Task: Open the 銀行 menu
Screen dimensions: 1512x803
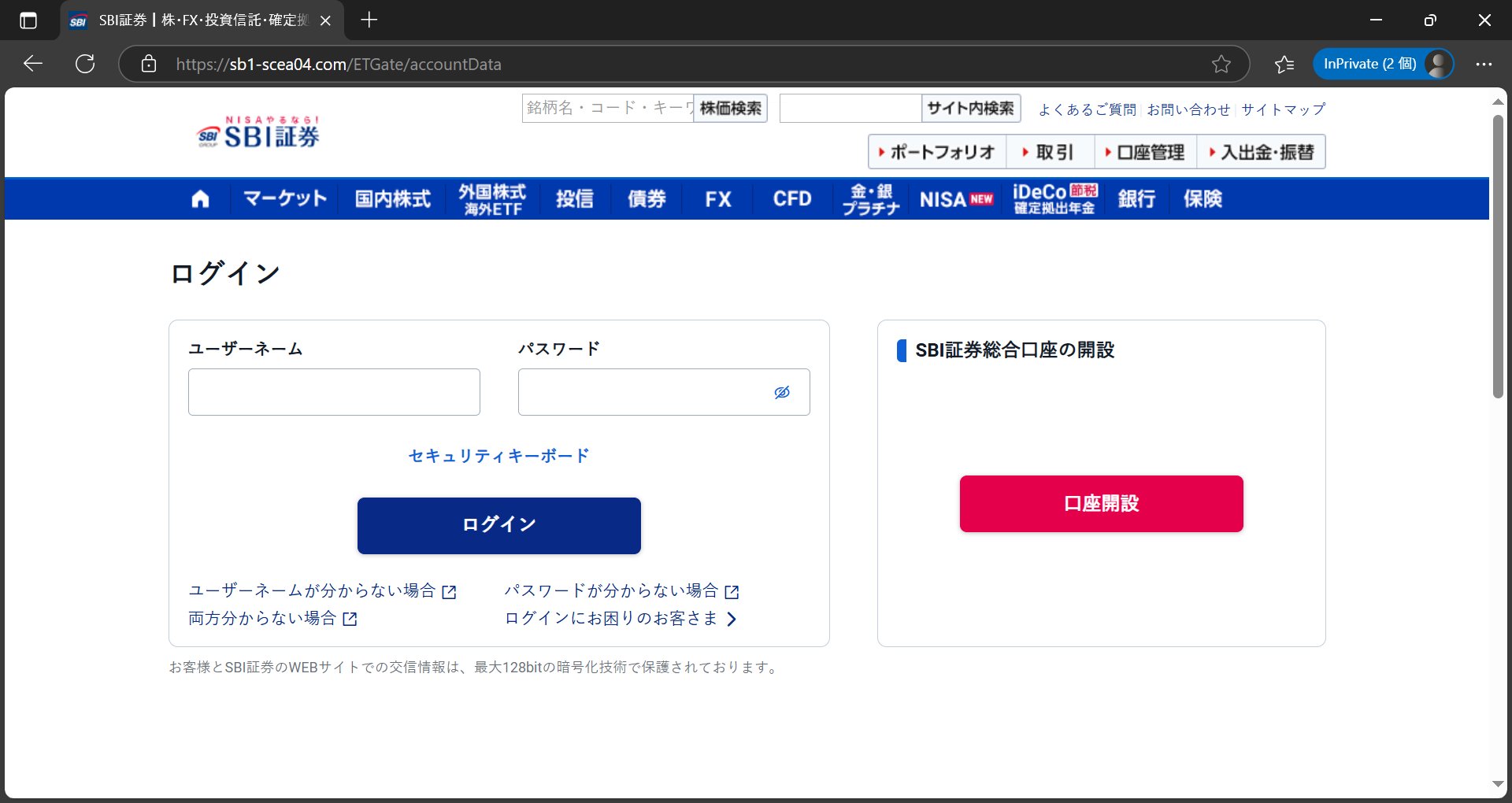Action: pyautogui.click(x=1137, y=198)
